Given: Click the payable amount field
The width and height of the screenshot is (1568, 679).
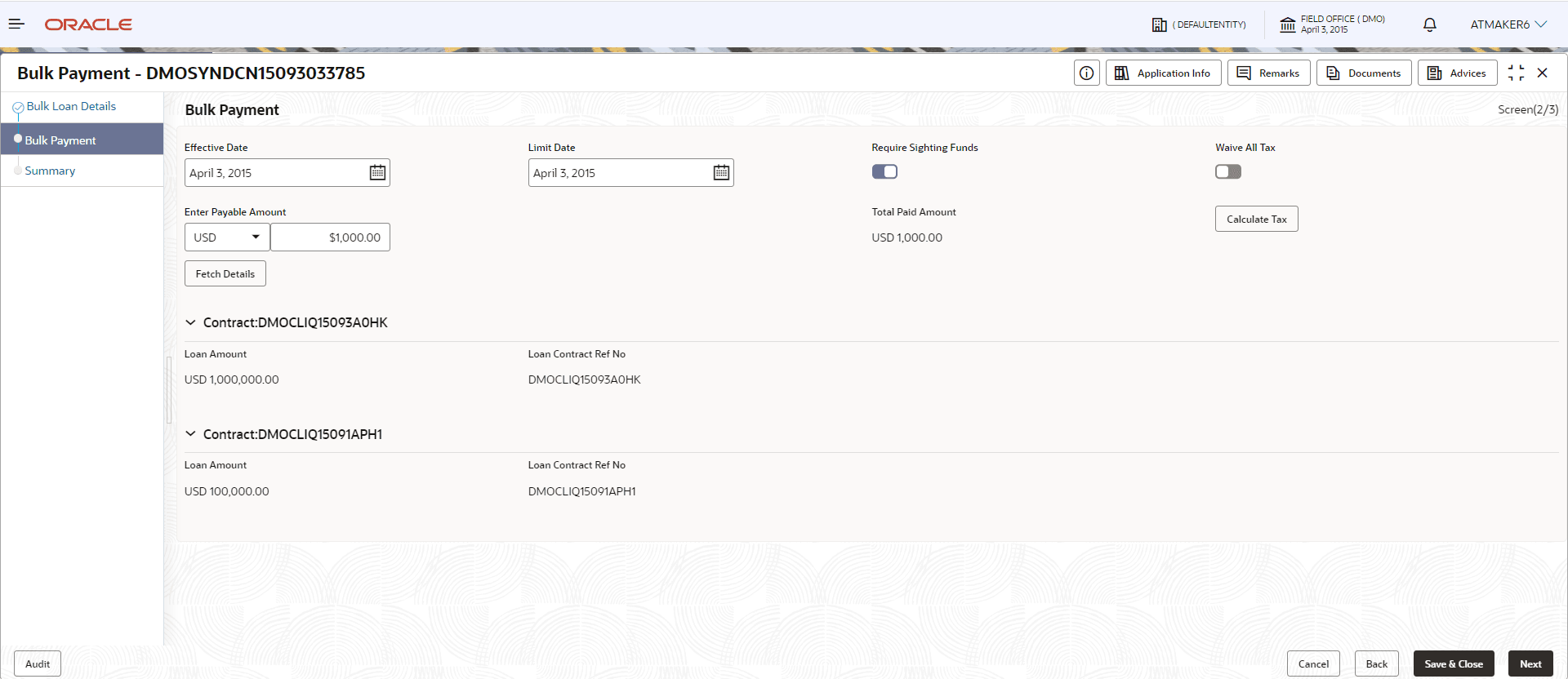Looking at the screenshot, I should (330, 237).
